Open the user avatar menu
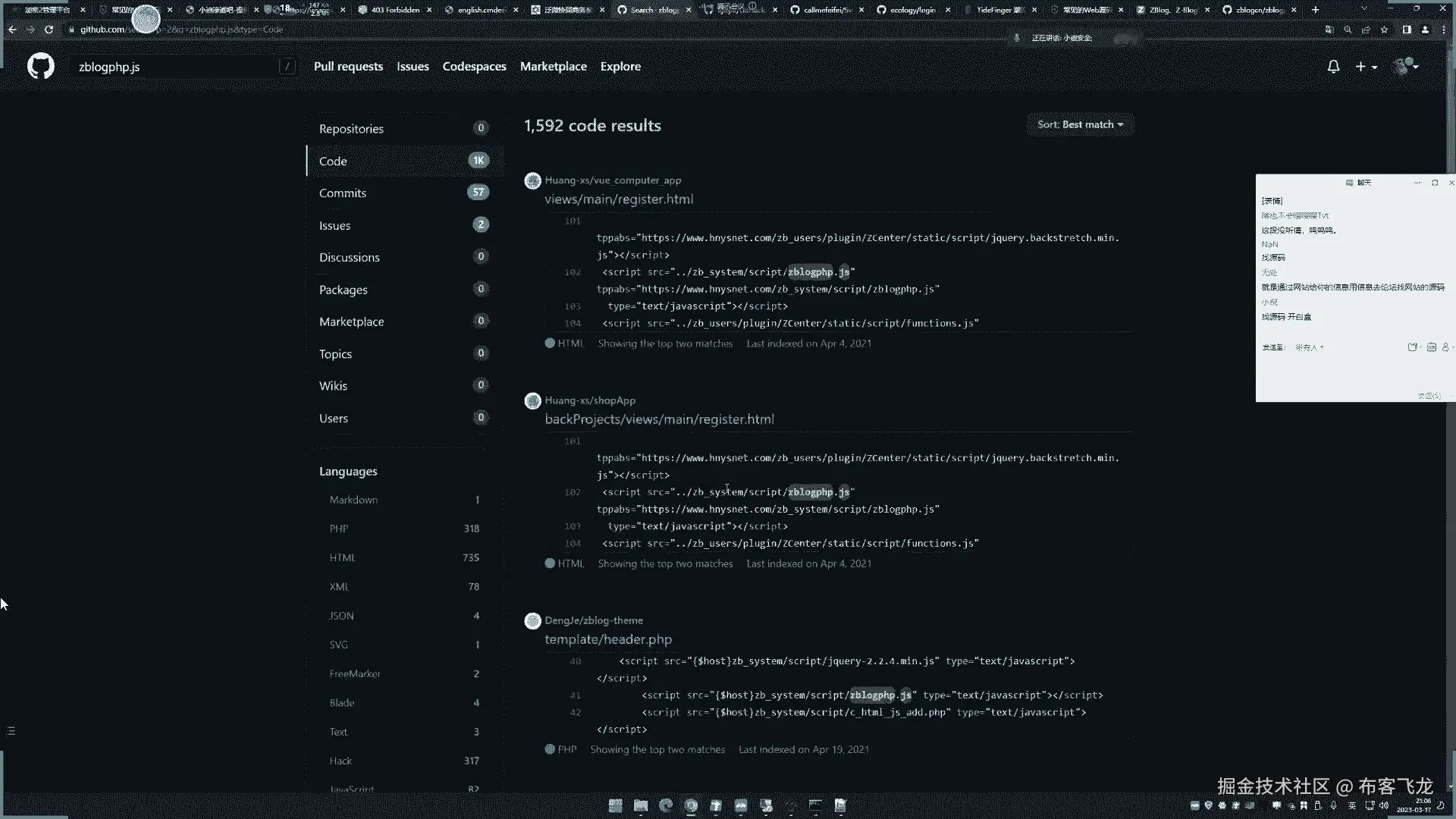This screenshot has height=819, width=1456. [x=1405, y=67]
